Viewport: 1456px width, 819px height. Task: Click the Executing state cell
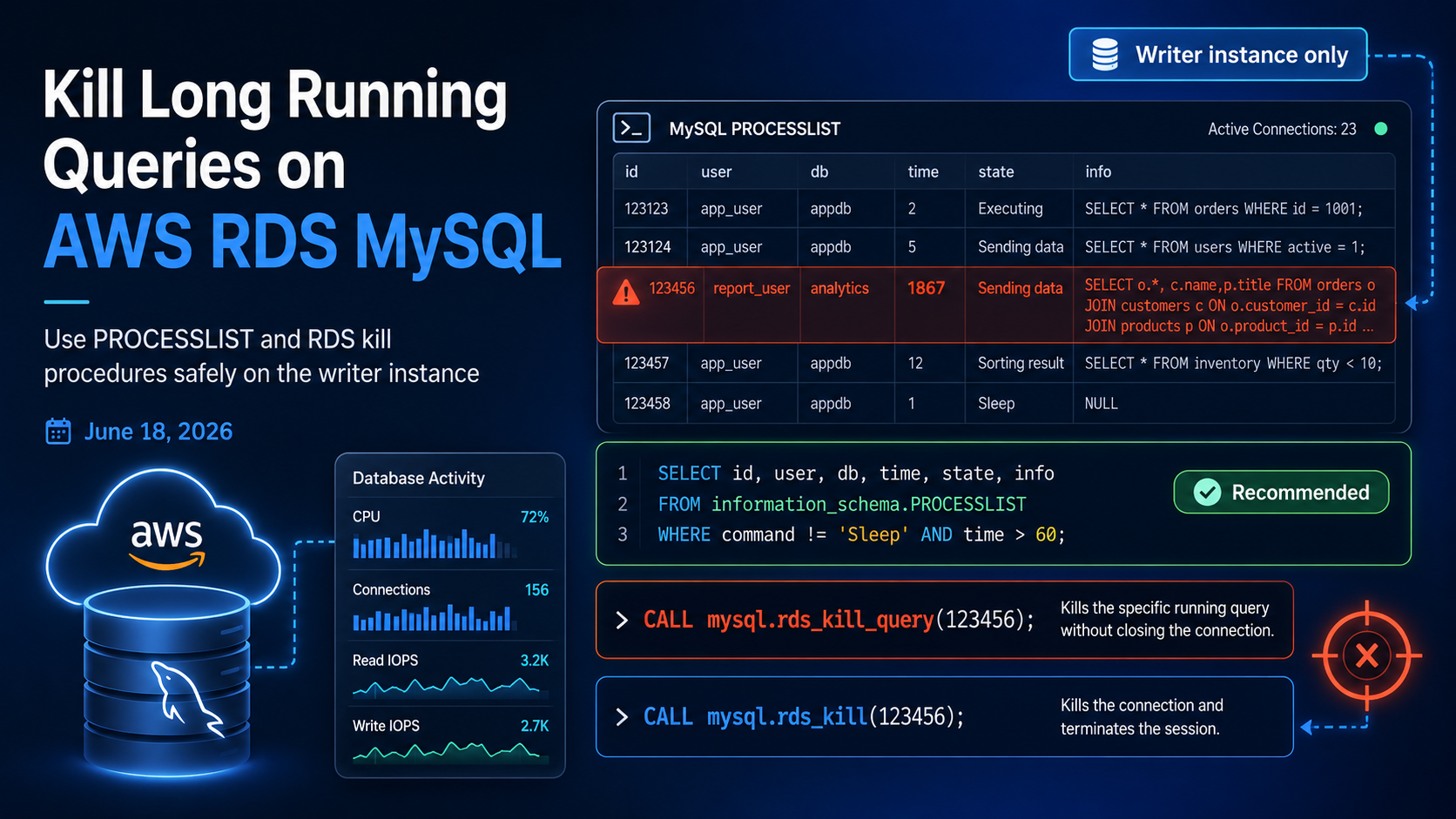(x=1010, y=209)
